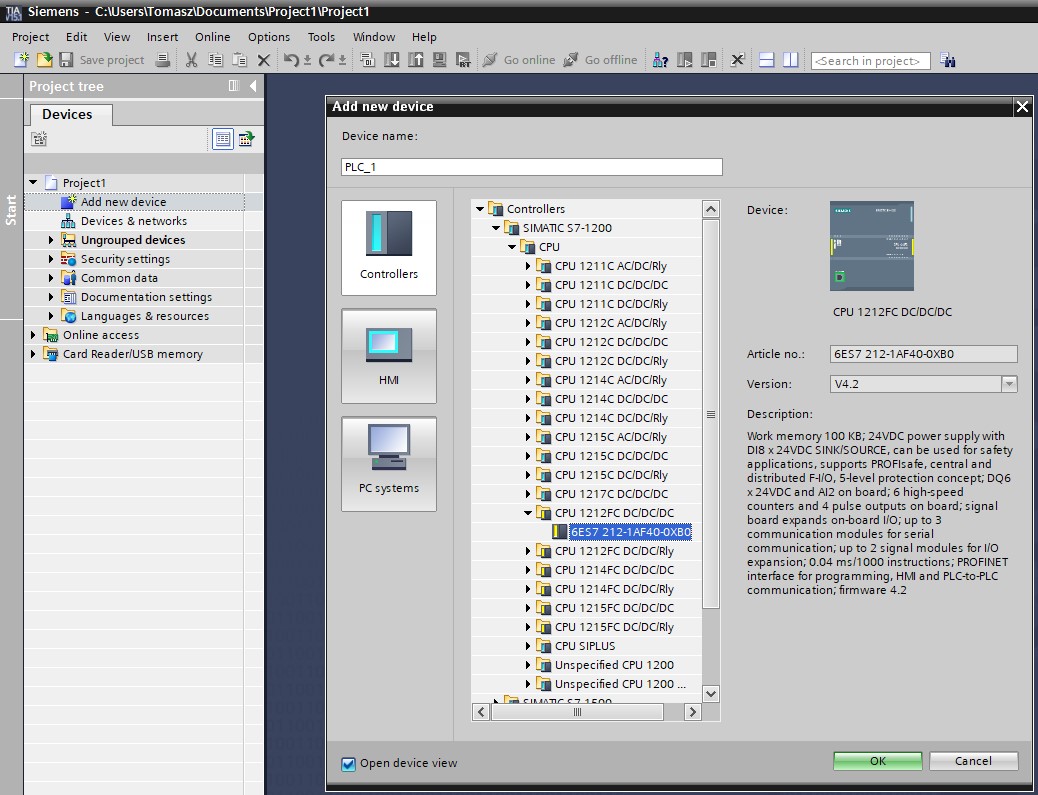The width and height of the screenshot is (1038, 795).
Task: Collapse the Project tree panel arrow
Action: 253,85
